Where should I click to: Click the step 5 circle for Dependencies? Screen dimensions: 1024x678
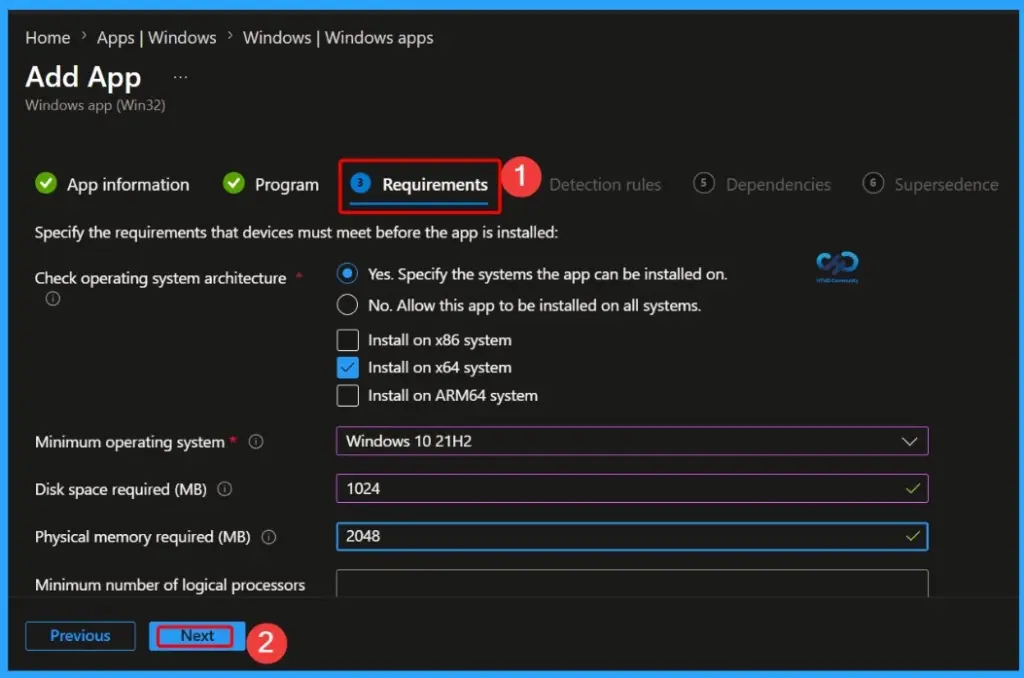point(703,184)
